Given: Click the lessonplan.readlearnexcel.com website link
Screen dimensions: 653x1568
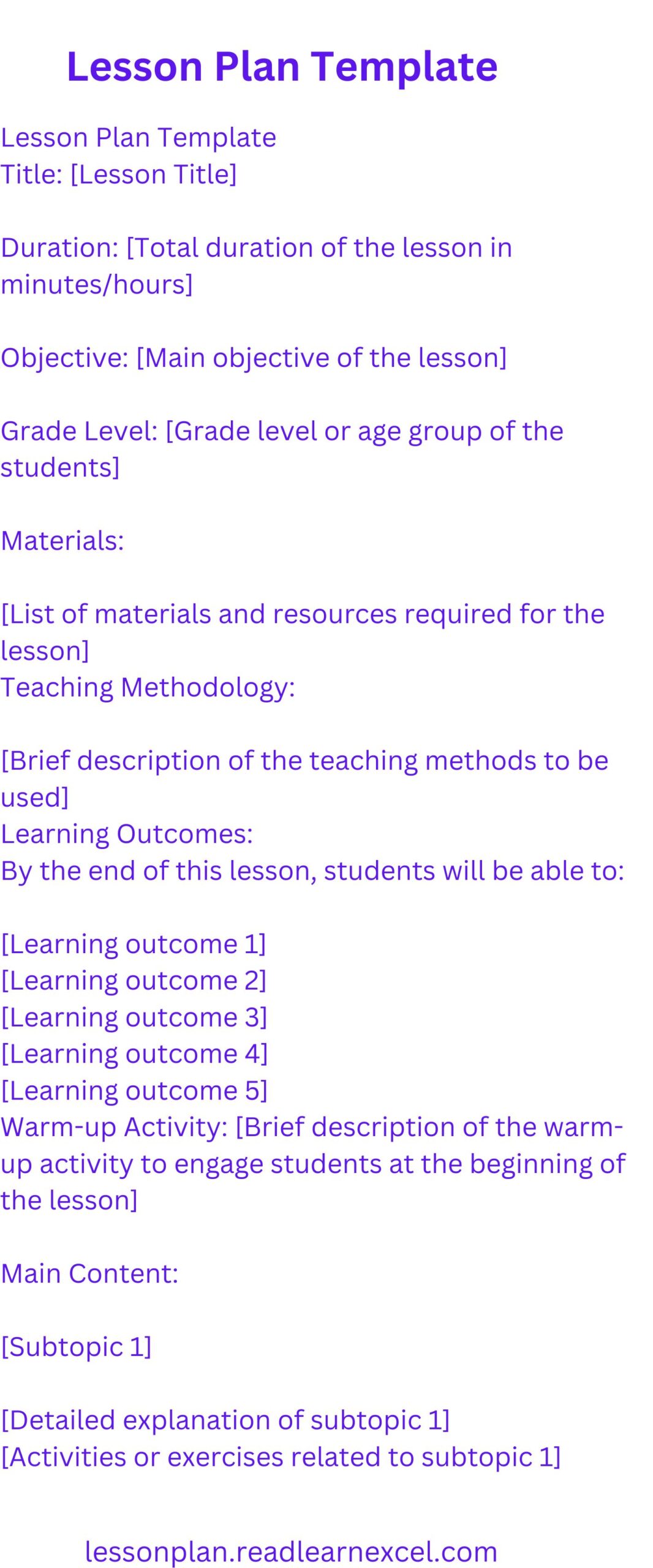Looking at the screenshot, I should (291, 1552).
